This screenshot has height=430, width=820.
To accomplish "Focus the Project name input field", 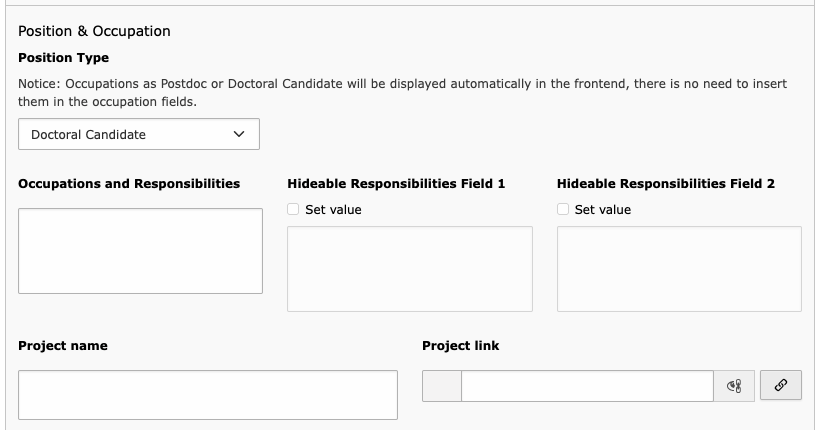I will tap(208, 395).
